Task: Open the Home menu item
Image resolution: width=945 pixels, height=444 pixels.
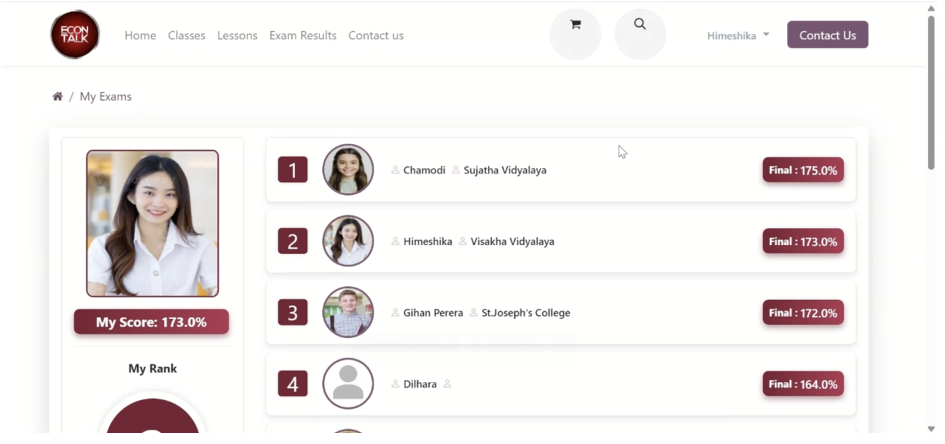Action: [140, 35]
